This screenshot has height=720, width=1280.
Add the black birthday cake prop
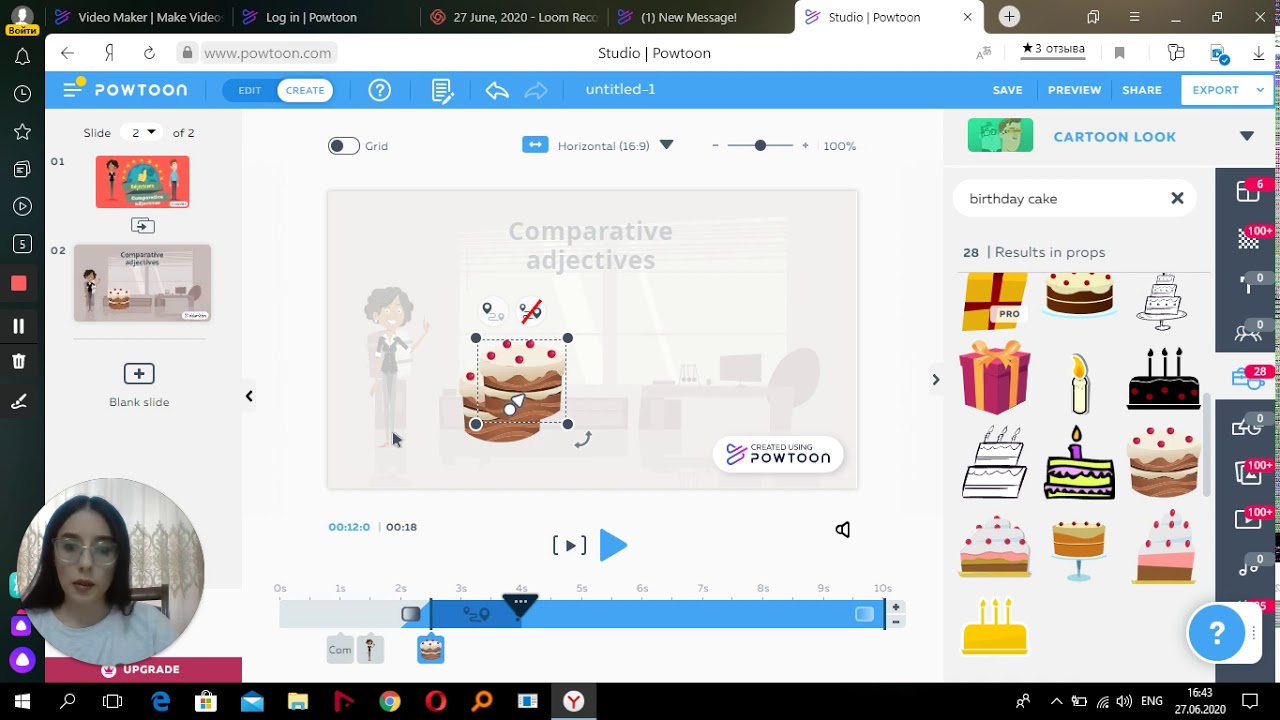[1164, 379]
